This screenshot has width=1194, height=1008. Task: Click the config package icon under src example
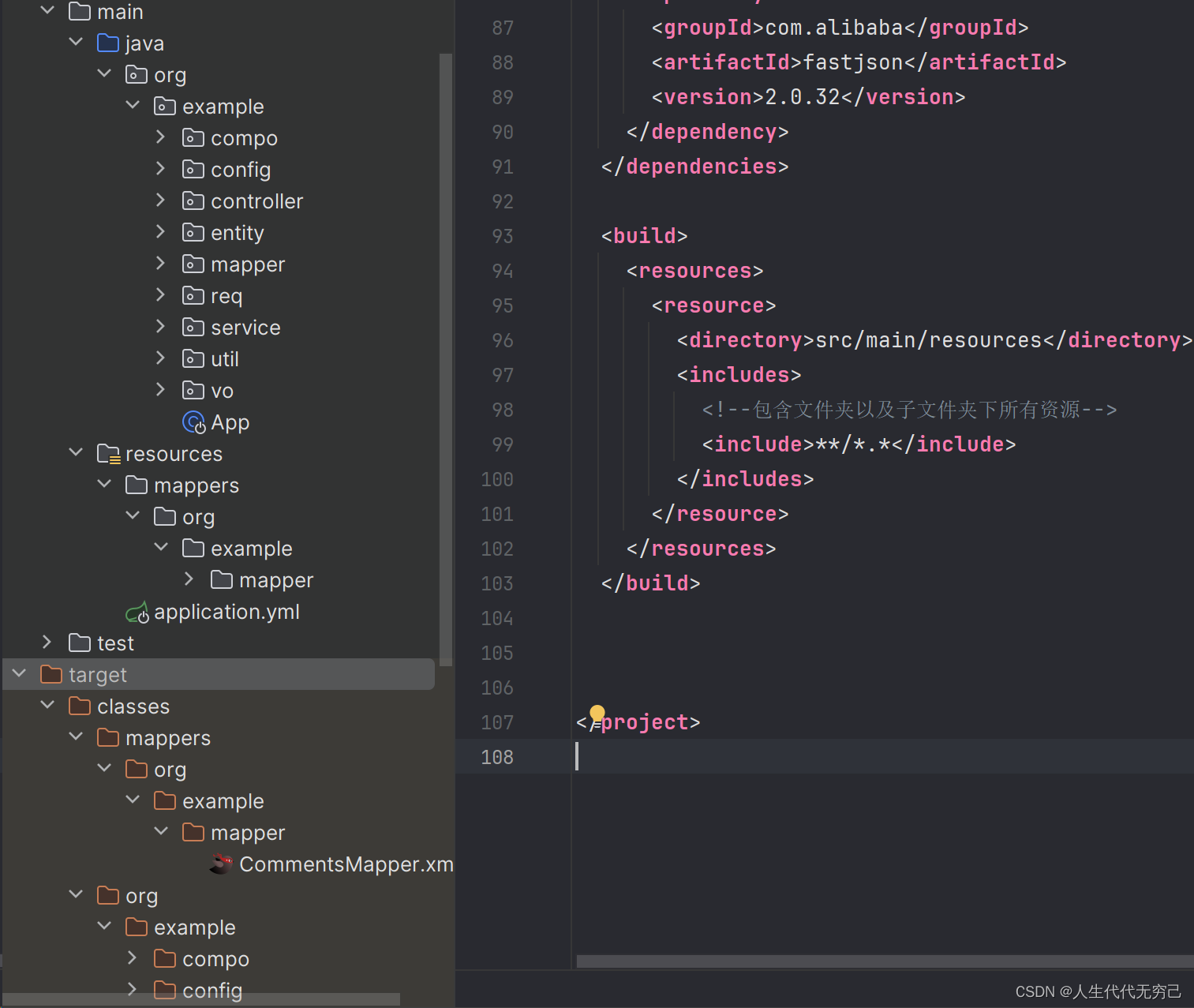[x=193, y=170]
